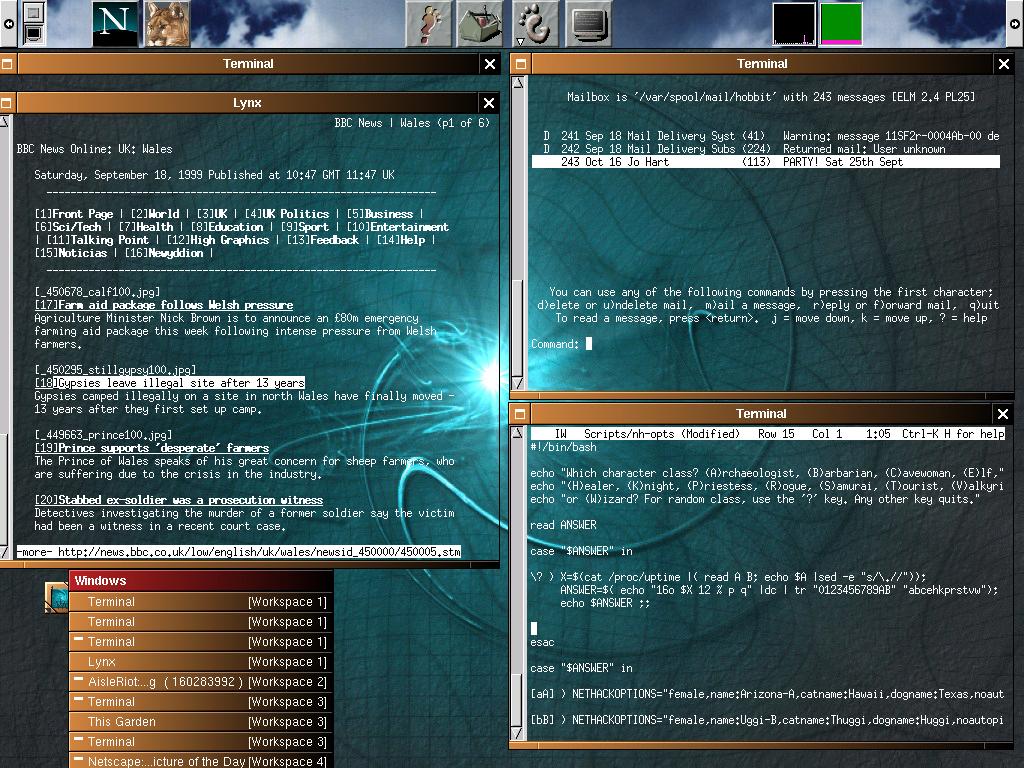Follow the [8]Education link
Screen dimensions: 1024x768
click(227, 227)
